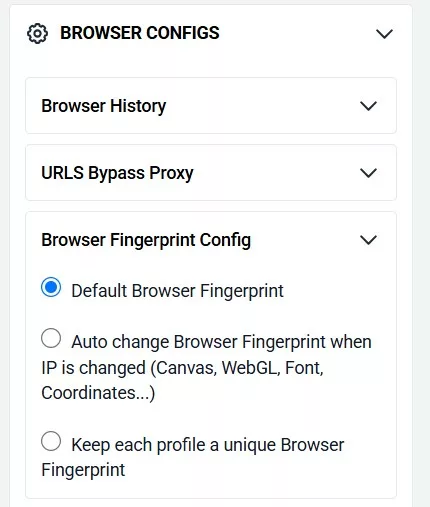Screen dimensions: 430x507
Task: Expand Browser History using its chevron
Action: (x=368, y=106)
